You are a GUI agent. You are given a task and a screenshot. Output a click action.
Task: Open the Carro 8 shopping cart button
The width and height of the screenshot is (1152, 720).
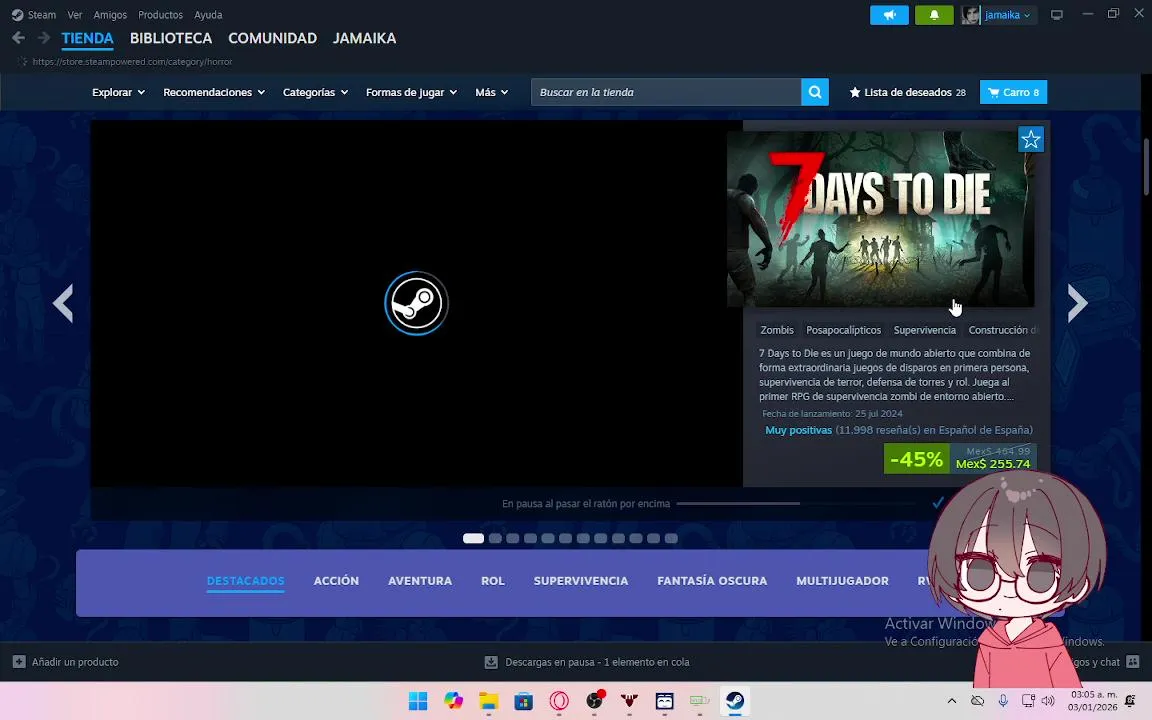(x=1013, y=92)
